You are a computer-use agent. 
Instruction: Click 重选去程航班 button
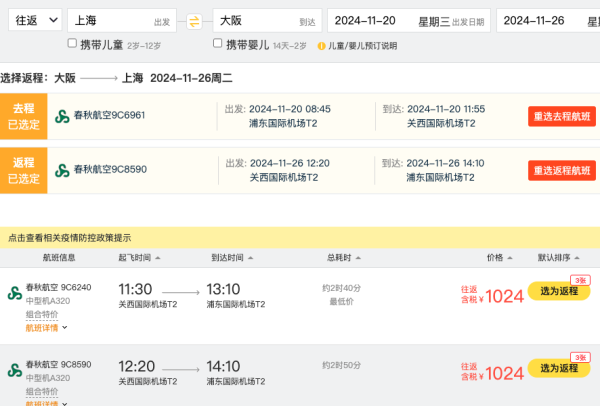pyautogui.click(x=562, y=116)
